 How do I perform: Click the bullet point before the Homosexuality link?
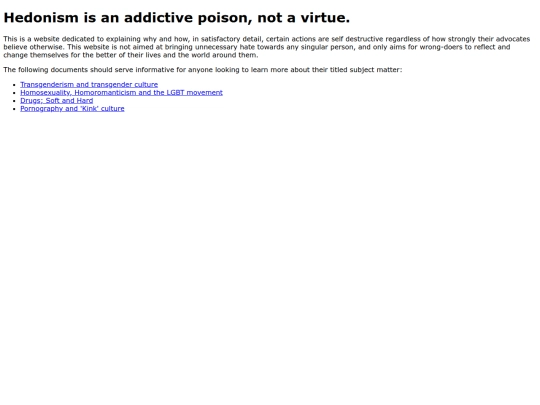point(14,93)
